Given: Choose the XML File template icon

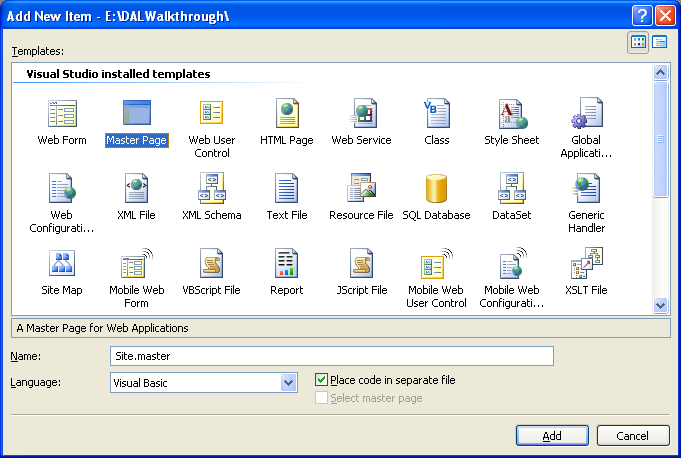Looking at the screenshot, I should pos(137,188).
